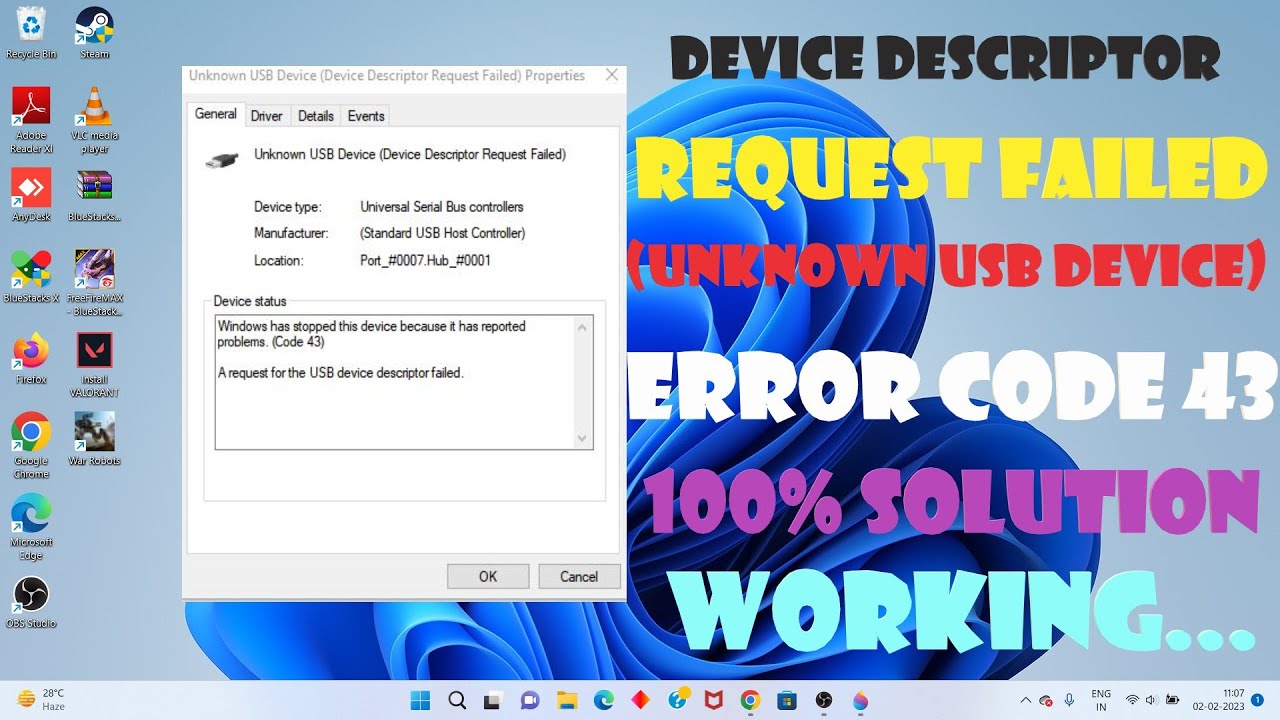Screen dimensions: 1280x720
Task: Click the microphone tray icon
Action: [x=1069, y=700]
